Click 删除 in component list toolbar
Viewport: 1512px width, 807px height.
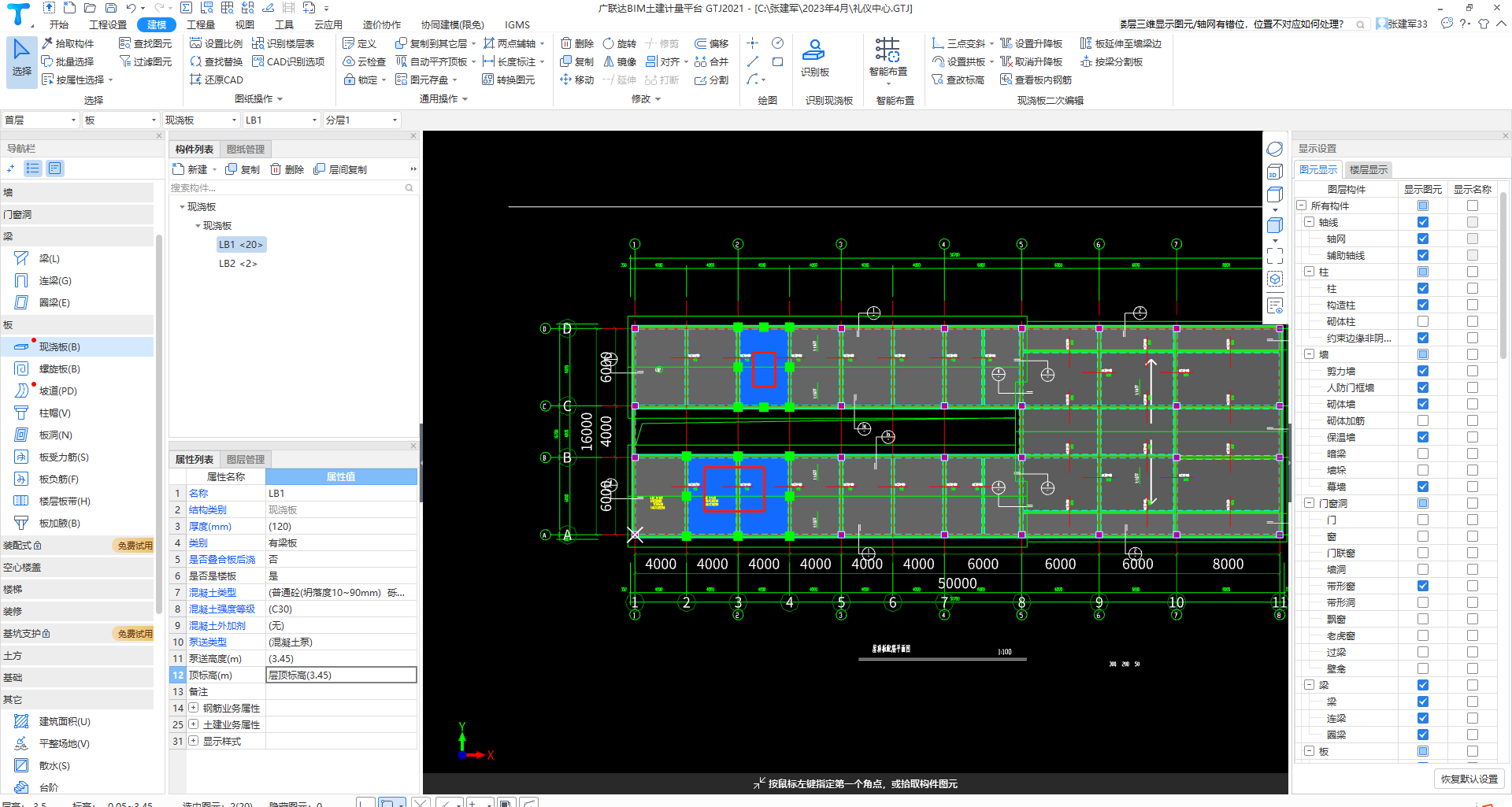(287, 169)
